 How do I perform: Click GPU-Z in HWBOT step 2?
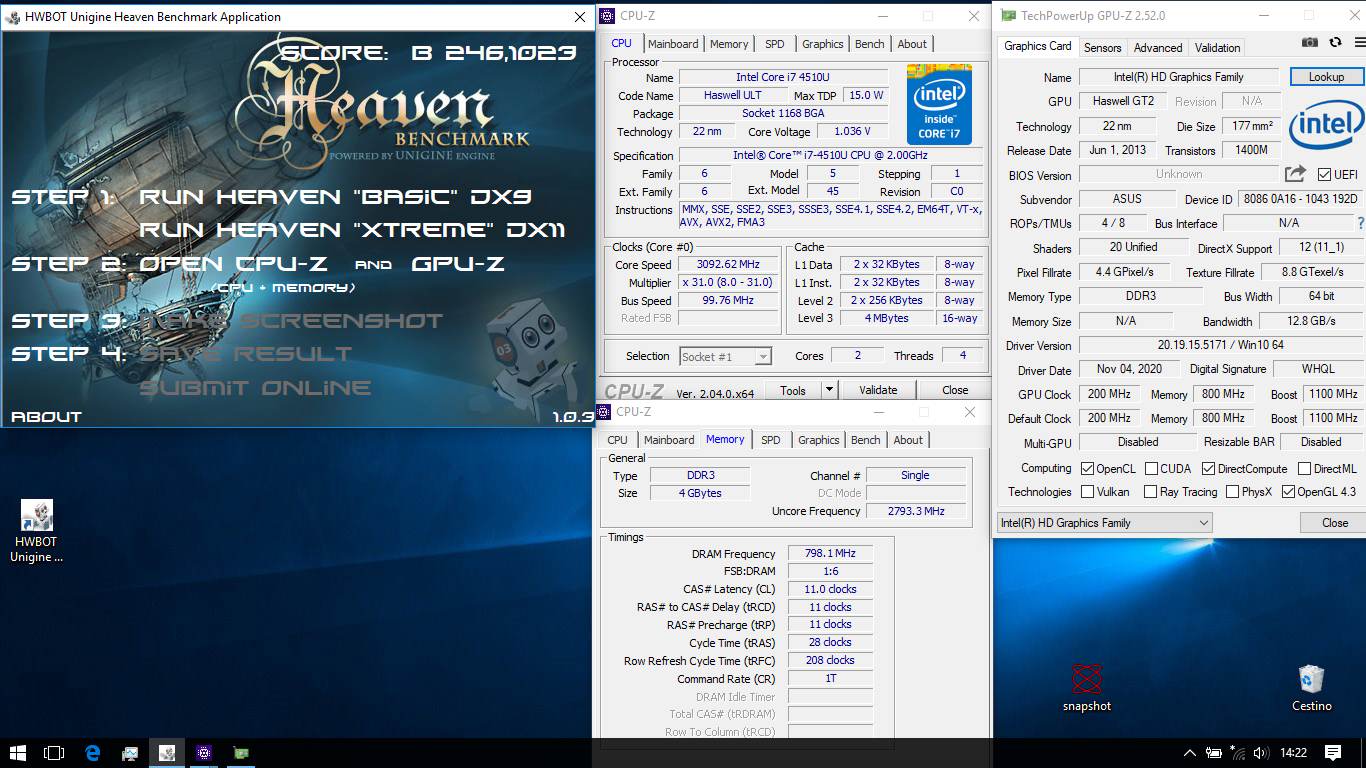pyautogui.click(x=457, y=264)
